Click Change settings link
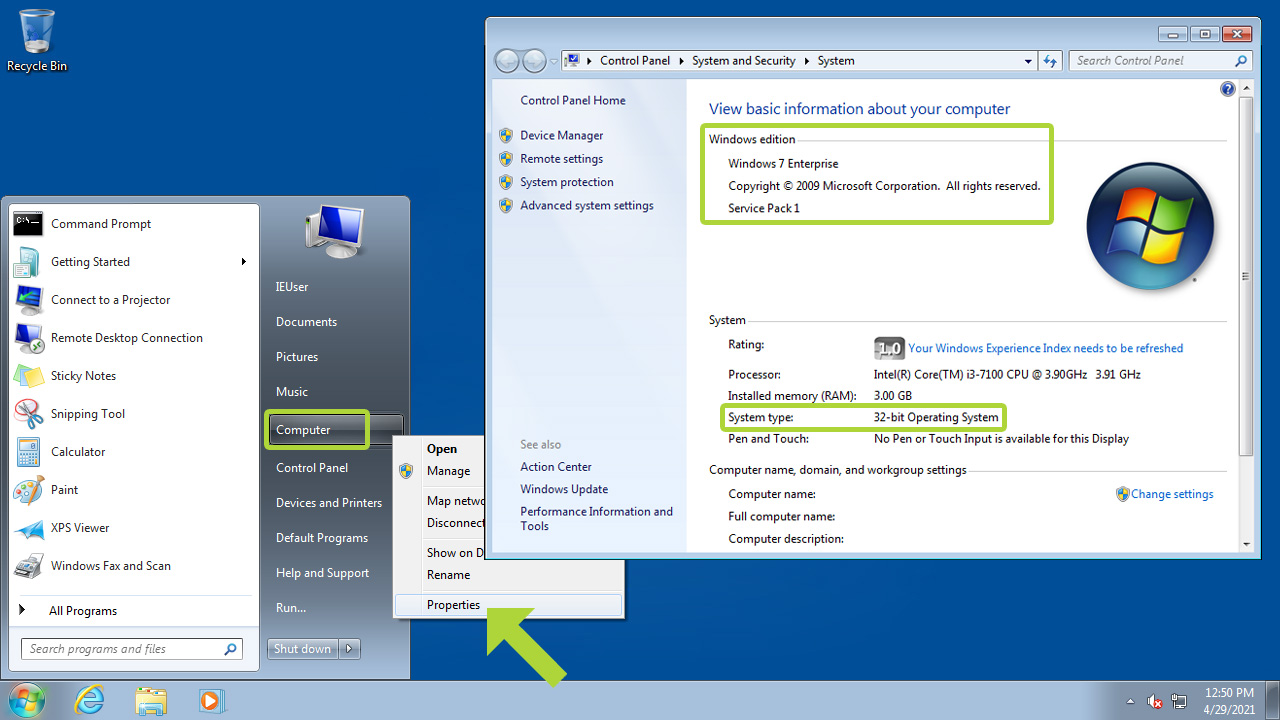 coord(1172,494)
